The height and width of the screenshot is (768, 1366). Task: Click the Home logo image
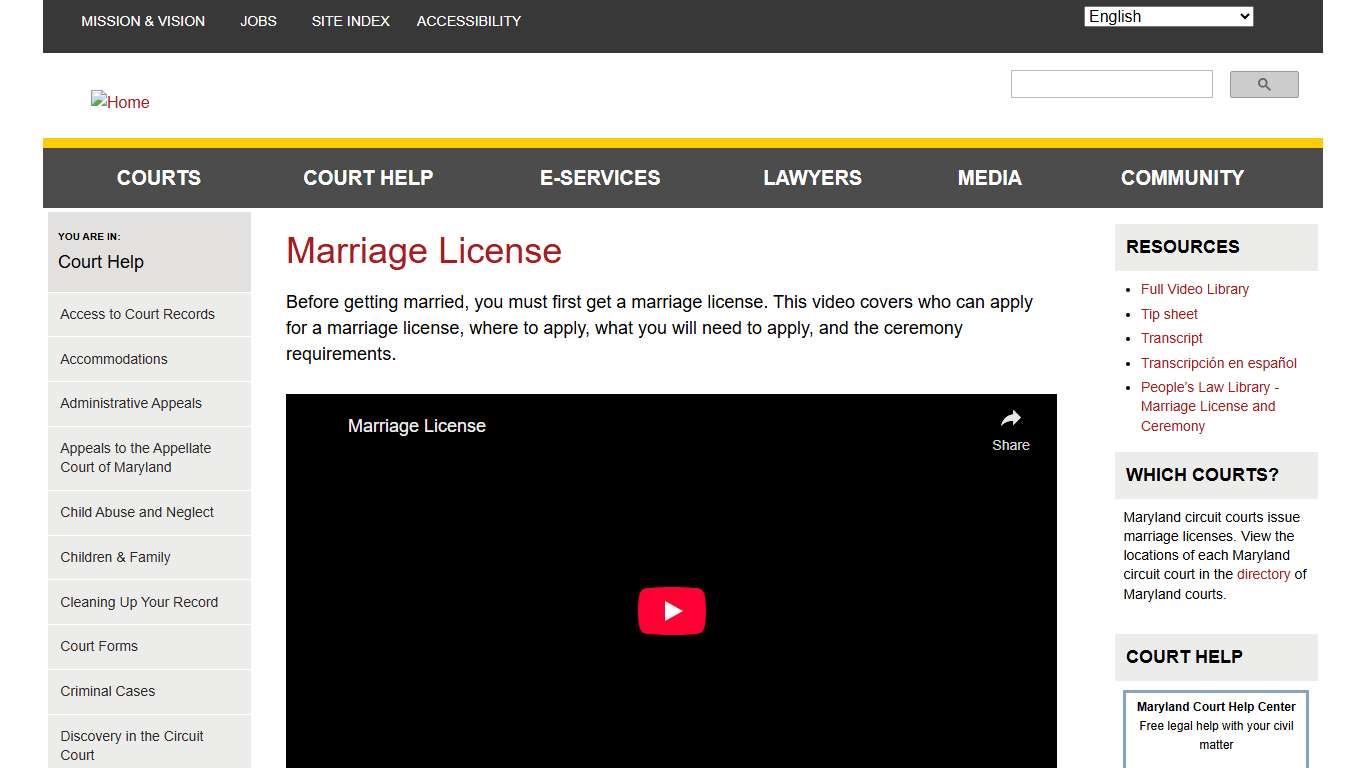point(119,101)
